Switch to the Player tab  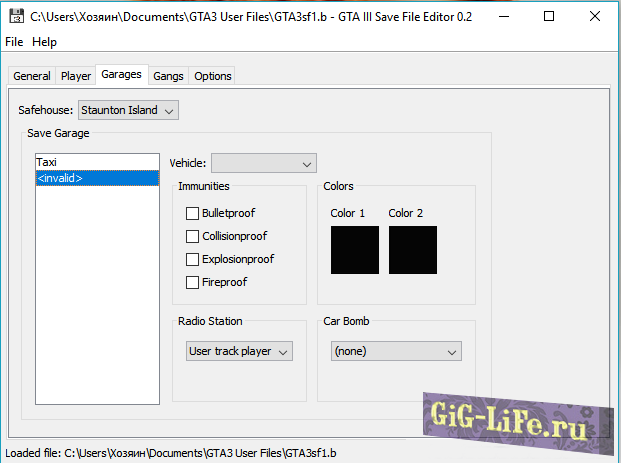click(76, 76)
